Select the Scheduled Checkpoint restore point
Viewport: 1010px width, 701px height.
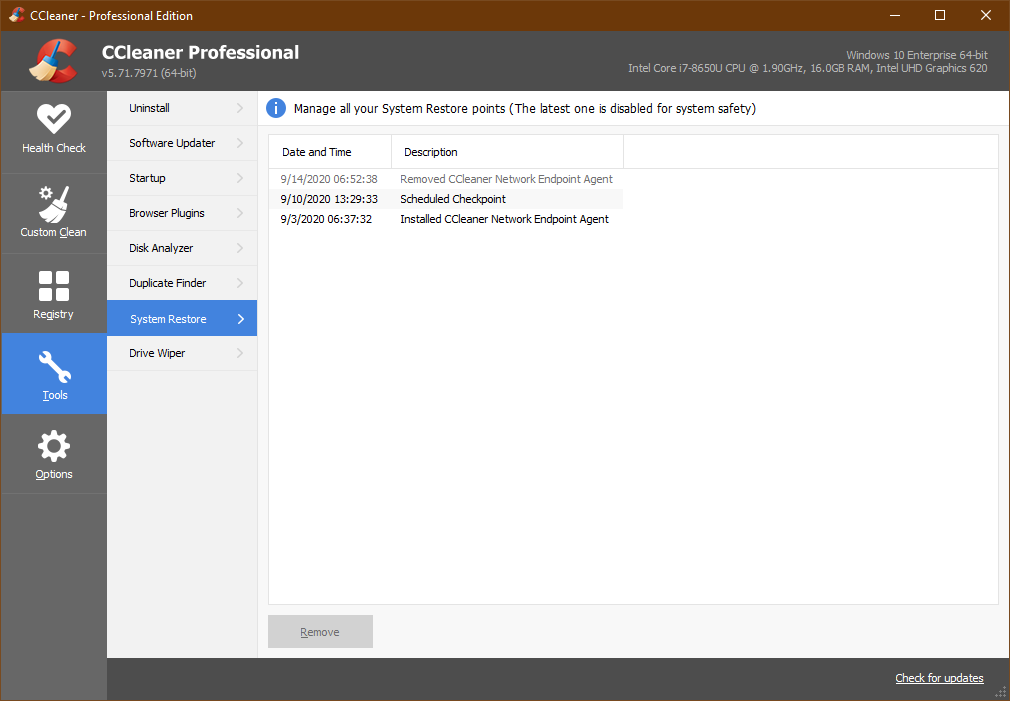pos(452,199)
